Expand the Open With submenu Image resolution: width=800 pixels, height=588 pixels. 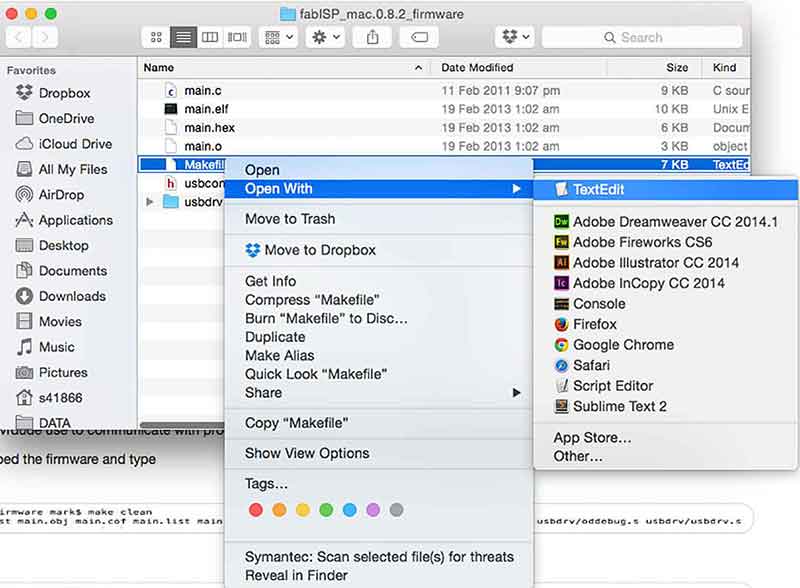coord(379,188)
